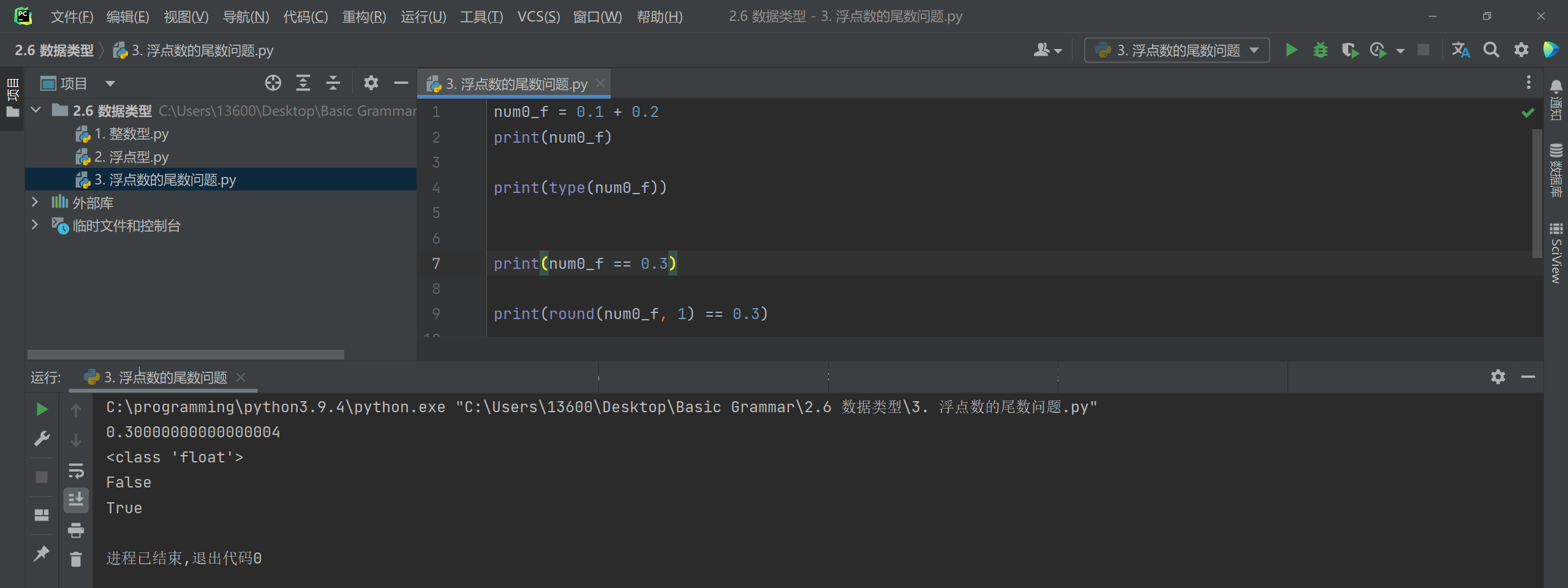Click breadcrumb 2.6 数据类型
This screenshot has width=1568, height=588.
[54, 50]
